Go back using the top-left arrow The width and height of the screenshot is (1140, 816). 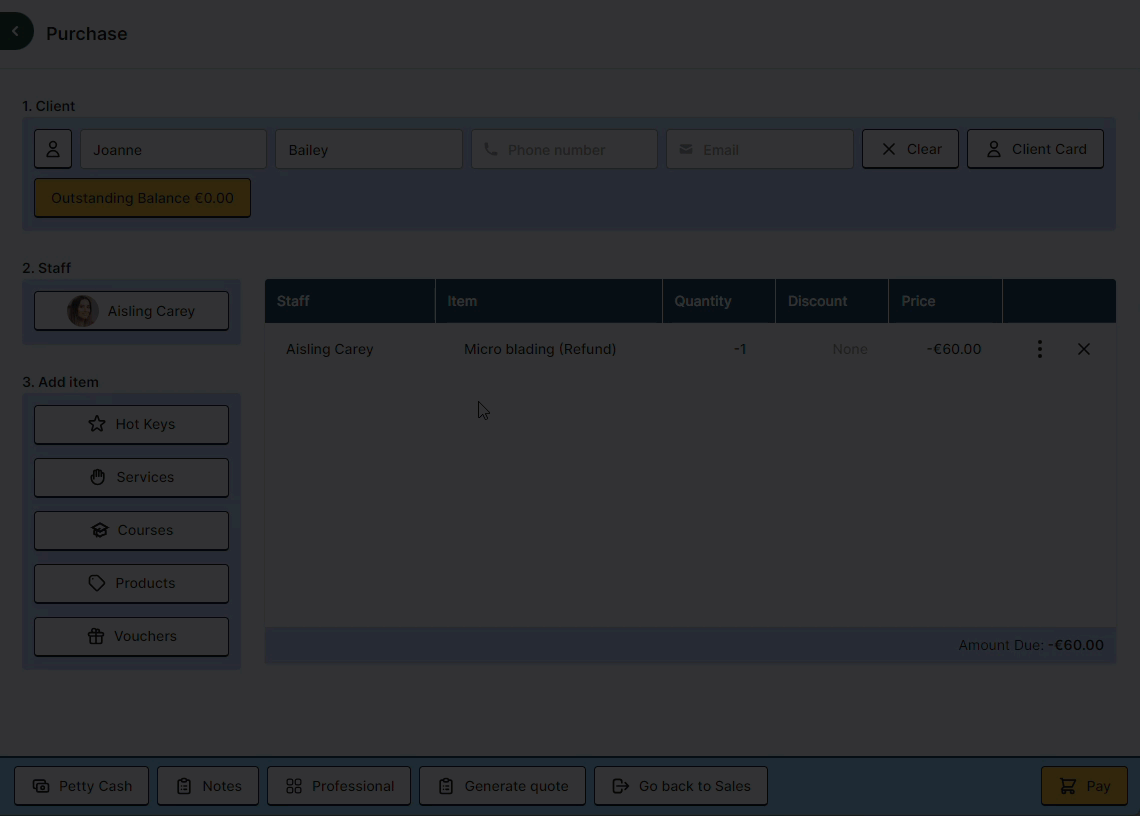(x=15, y=31)
